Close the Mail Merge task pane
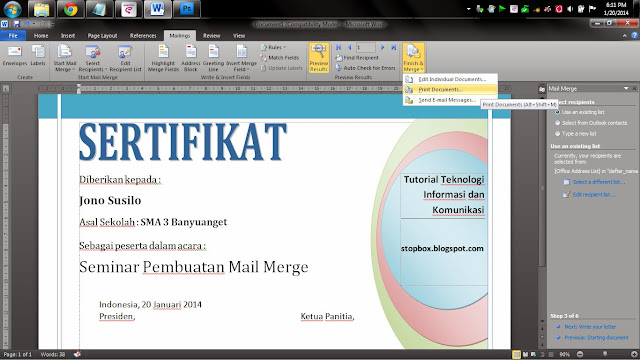 pyautogui.click(x=634, y=88)
